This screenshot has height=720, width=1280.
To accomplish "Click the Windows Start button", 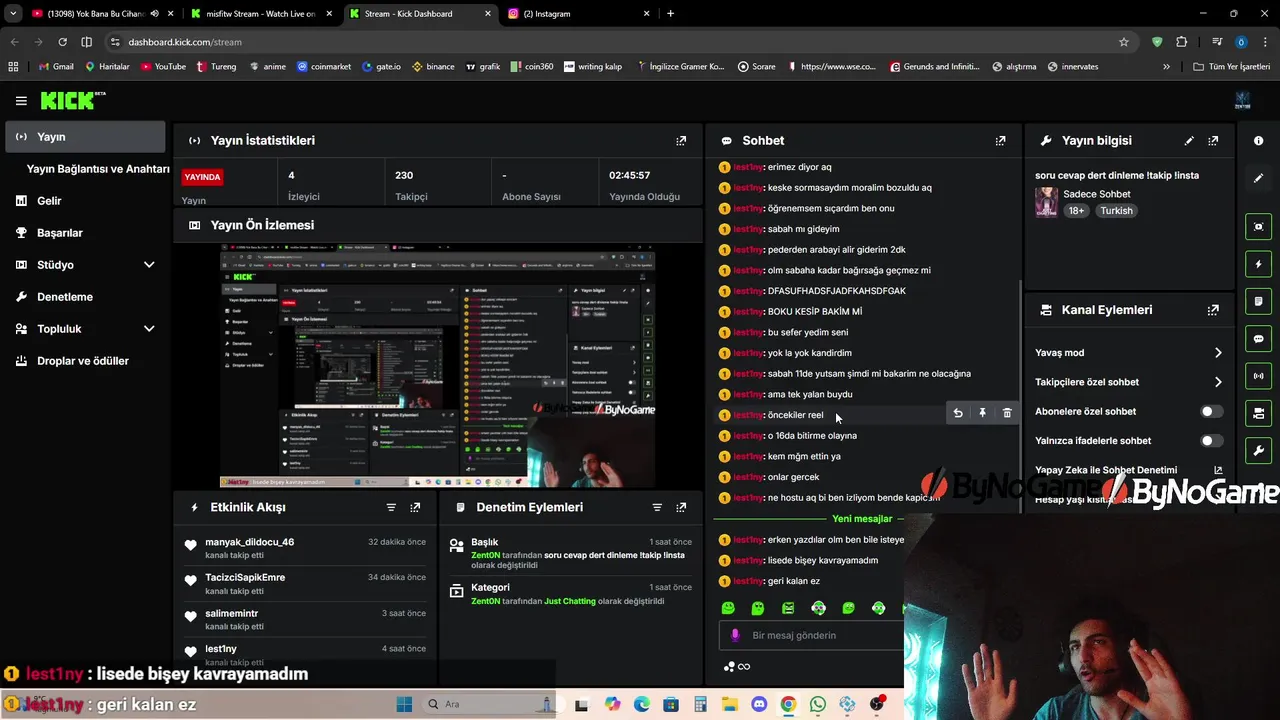I will tap(404, 705).
